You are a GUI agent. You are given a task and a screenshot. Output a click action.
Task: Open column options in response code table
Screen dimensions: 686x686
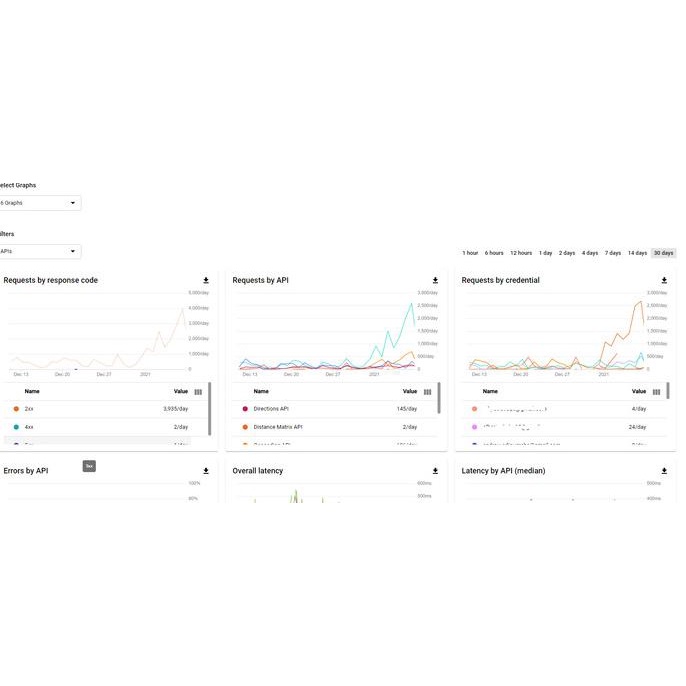(198, 392)
